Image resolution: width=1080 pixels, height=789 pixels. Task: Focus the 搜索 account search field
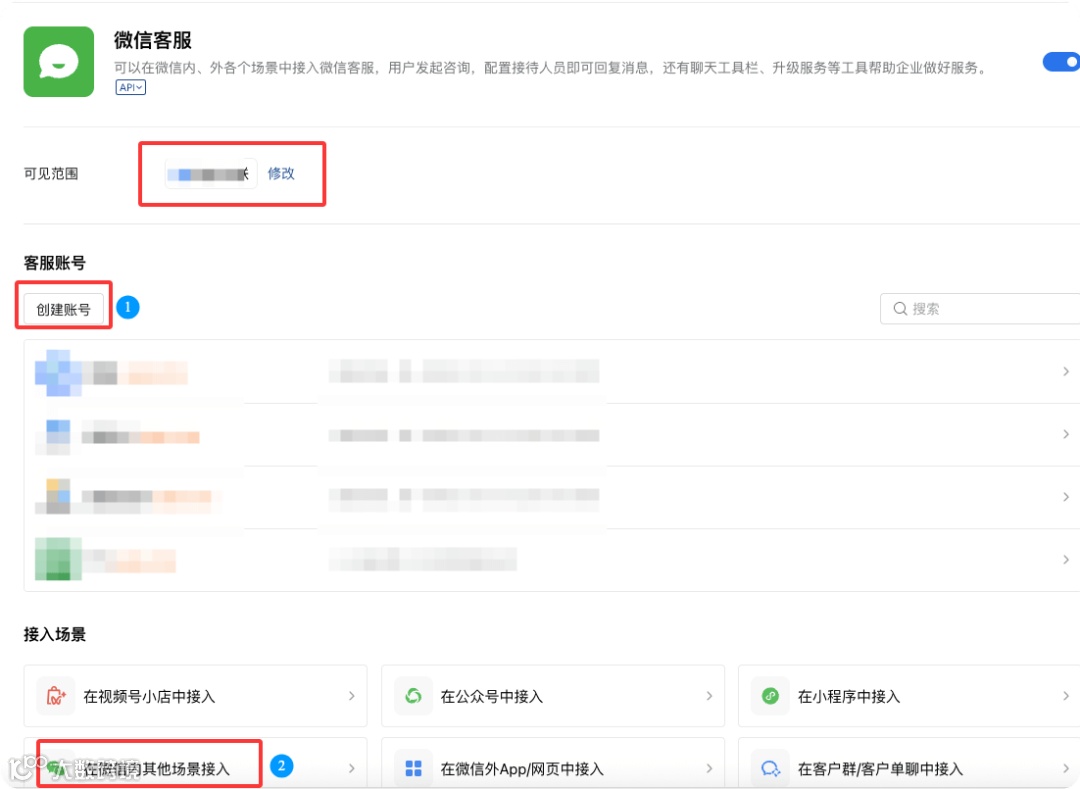pyautogui.click(x=980, y=308)
